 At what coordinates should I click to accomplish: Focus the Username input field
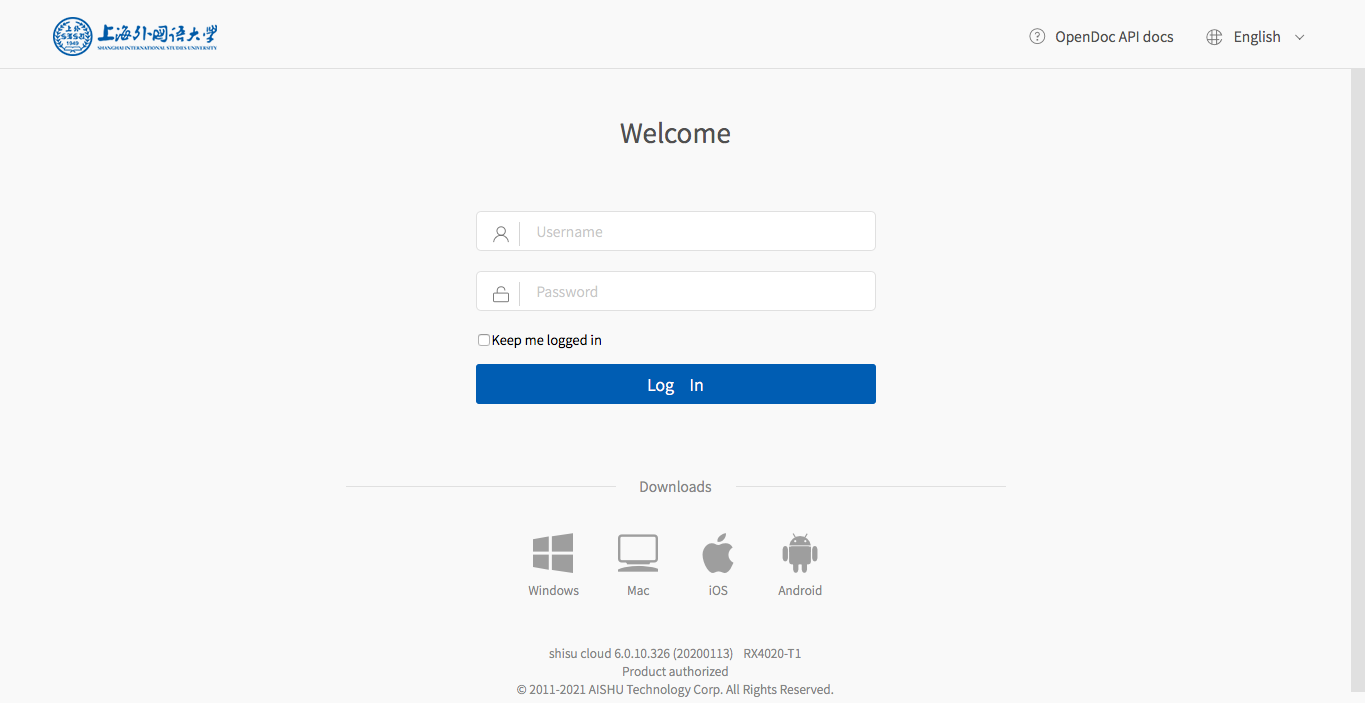tap(700, 232)
